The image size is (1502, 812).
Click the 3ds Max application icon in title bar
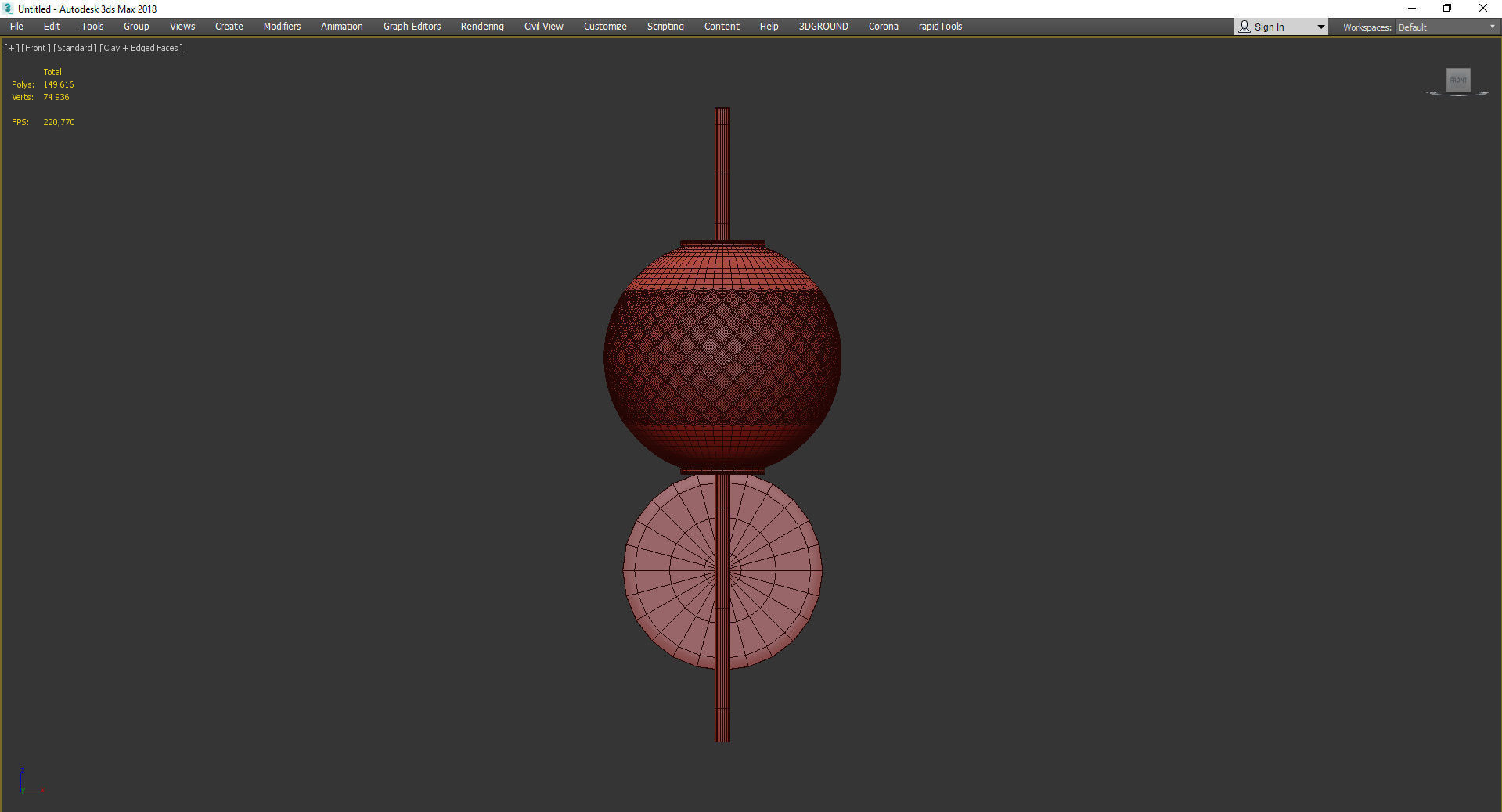coord(9,9)
